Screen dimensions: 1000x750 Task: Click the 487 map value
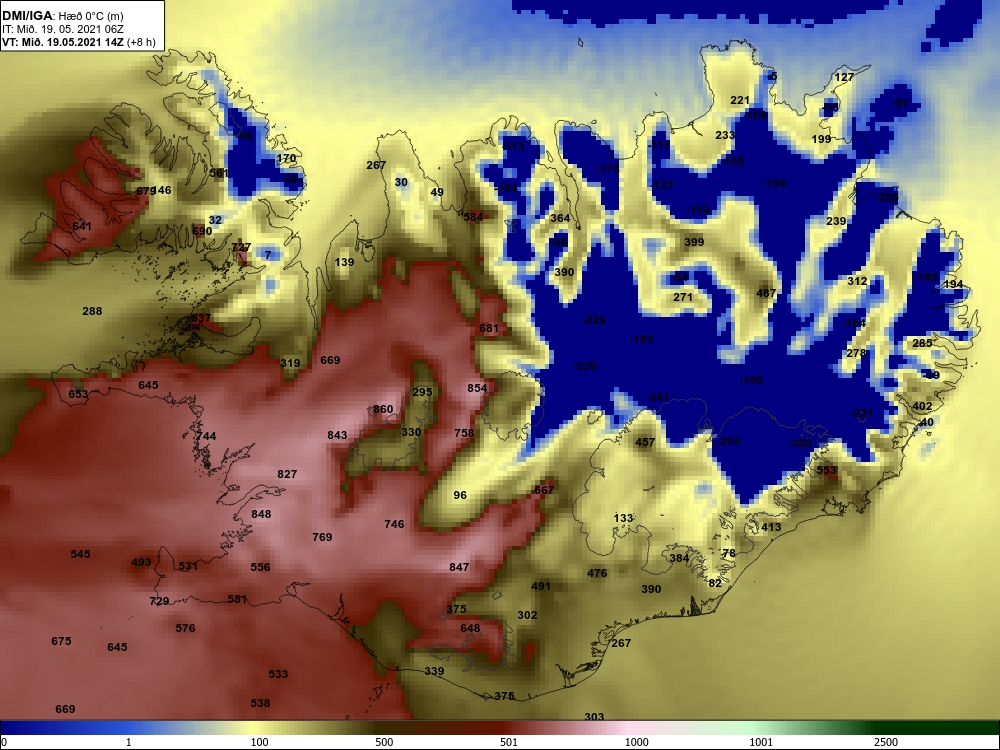[766, 293]
